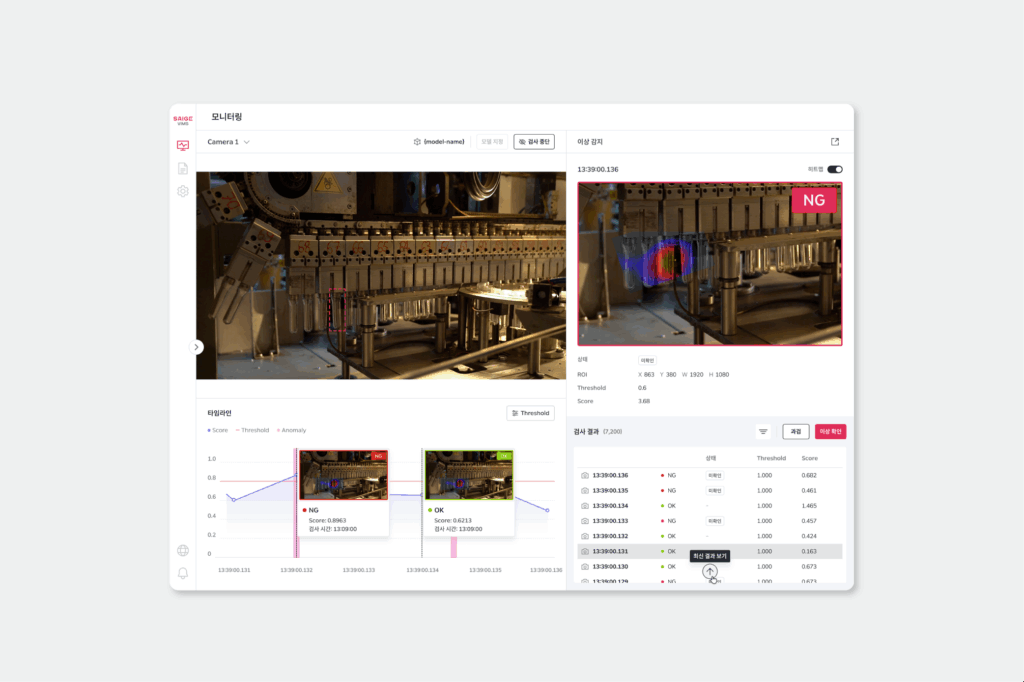Select result row 13:39:00.133
The image size is (1024, 682).
[709, 521]
